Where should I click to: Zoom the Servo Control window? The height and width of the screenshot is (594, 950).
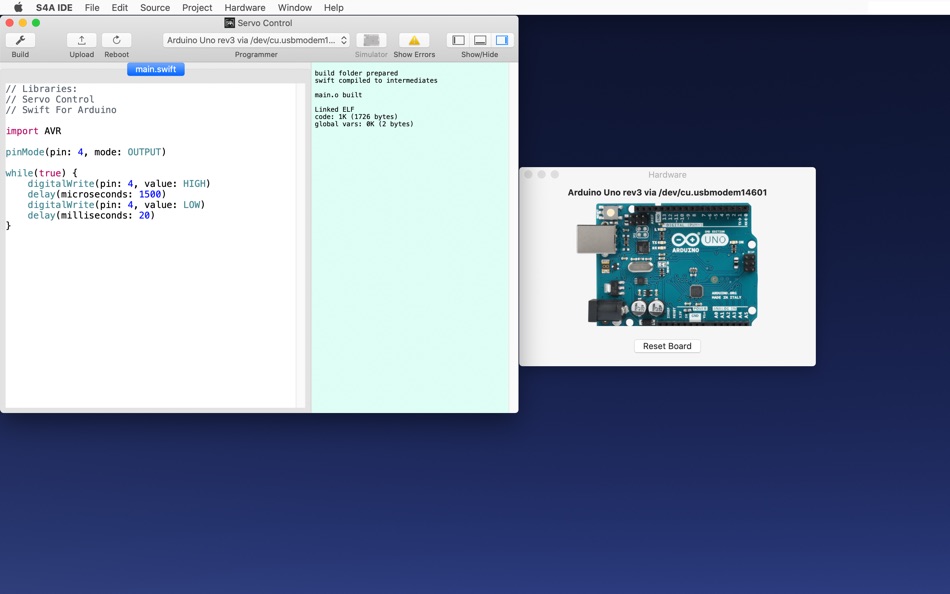coord(36,23)
